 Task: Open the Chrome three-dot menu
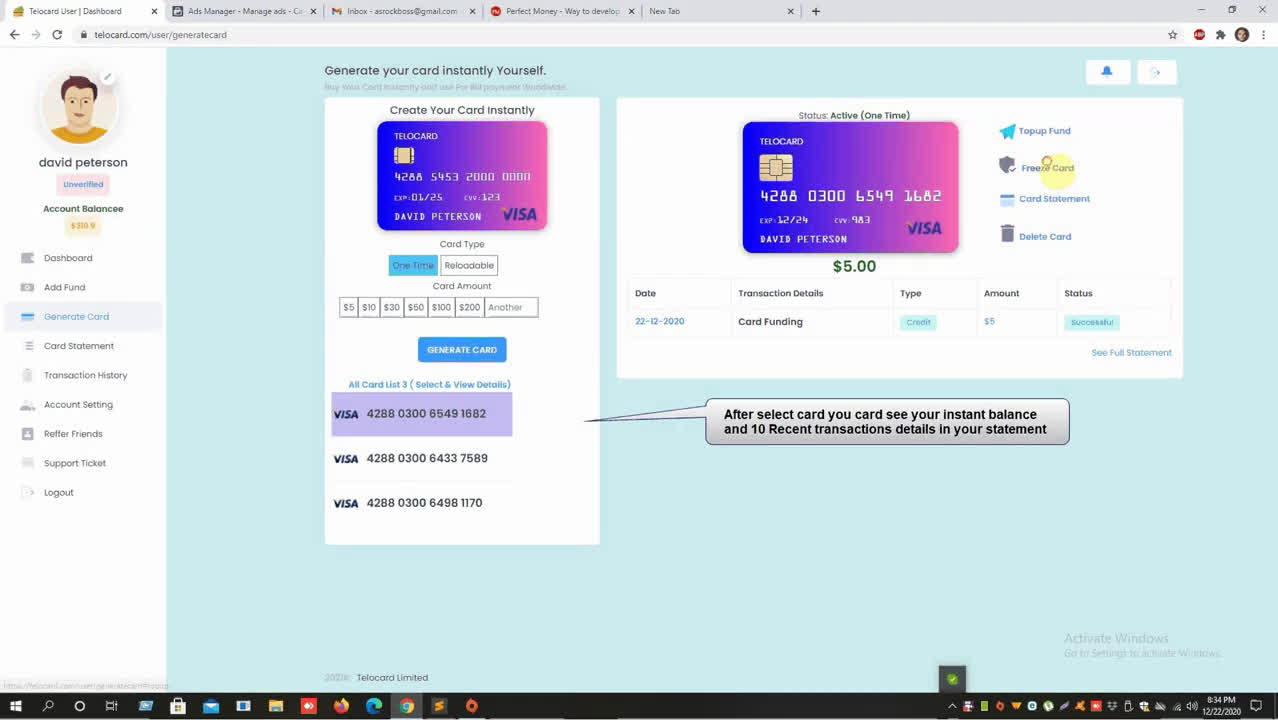point(1263,34)
